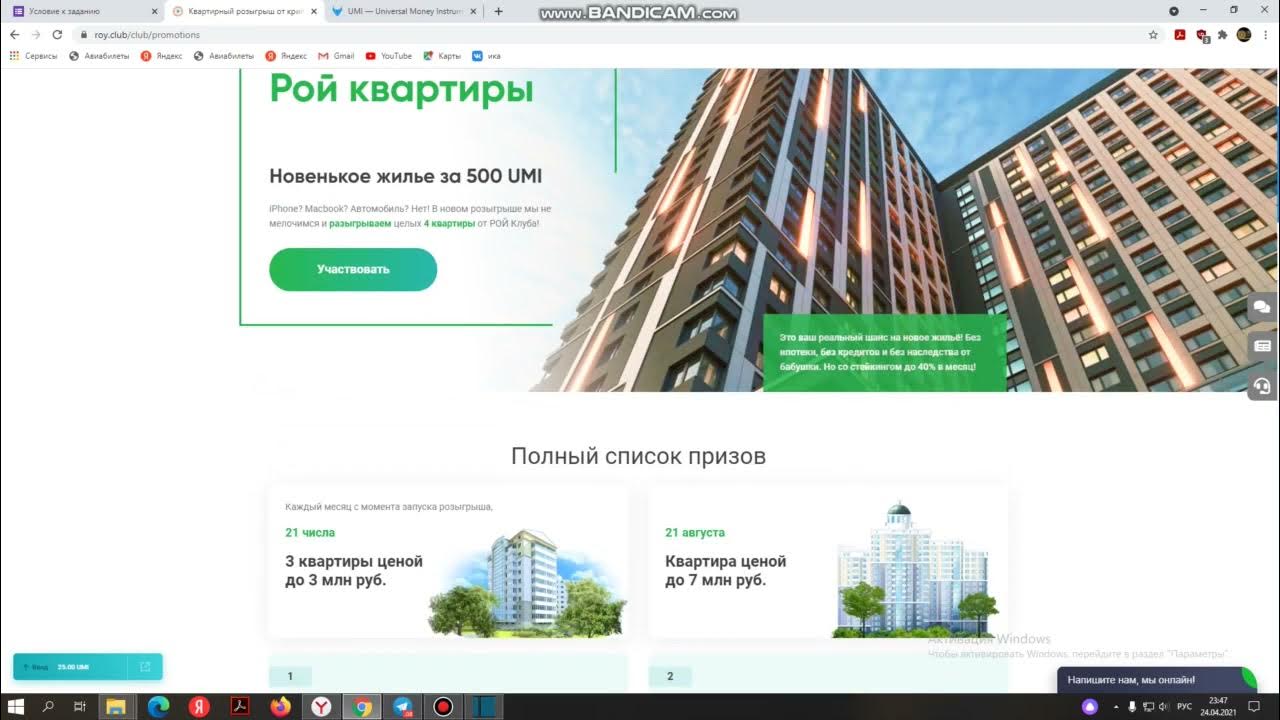
Task: Switch to Chrome on the taskbar
Action: 362,706
